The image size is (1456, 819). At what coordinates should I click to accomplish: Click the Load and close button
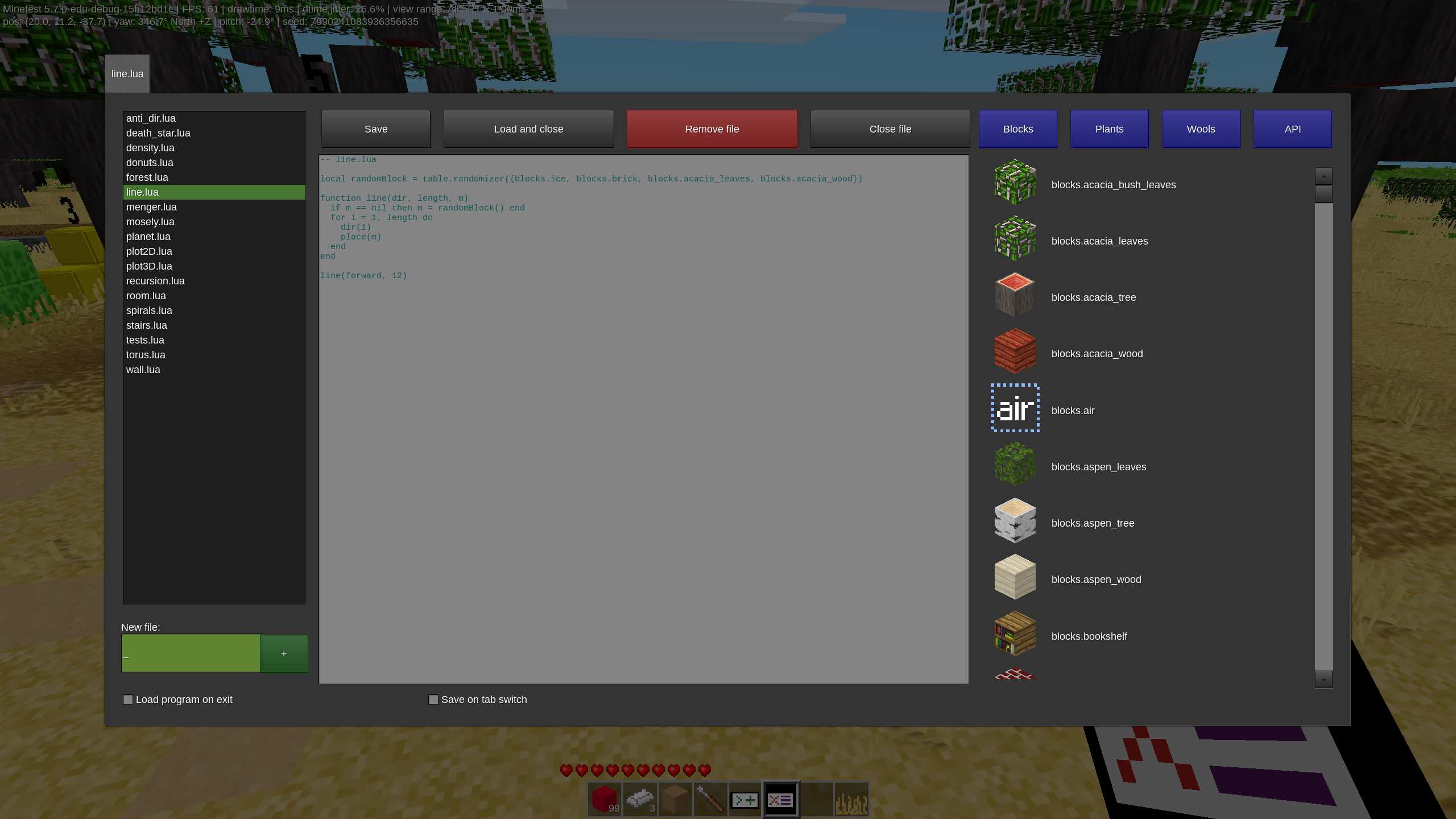[528, 128]
